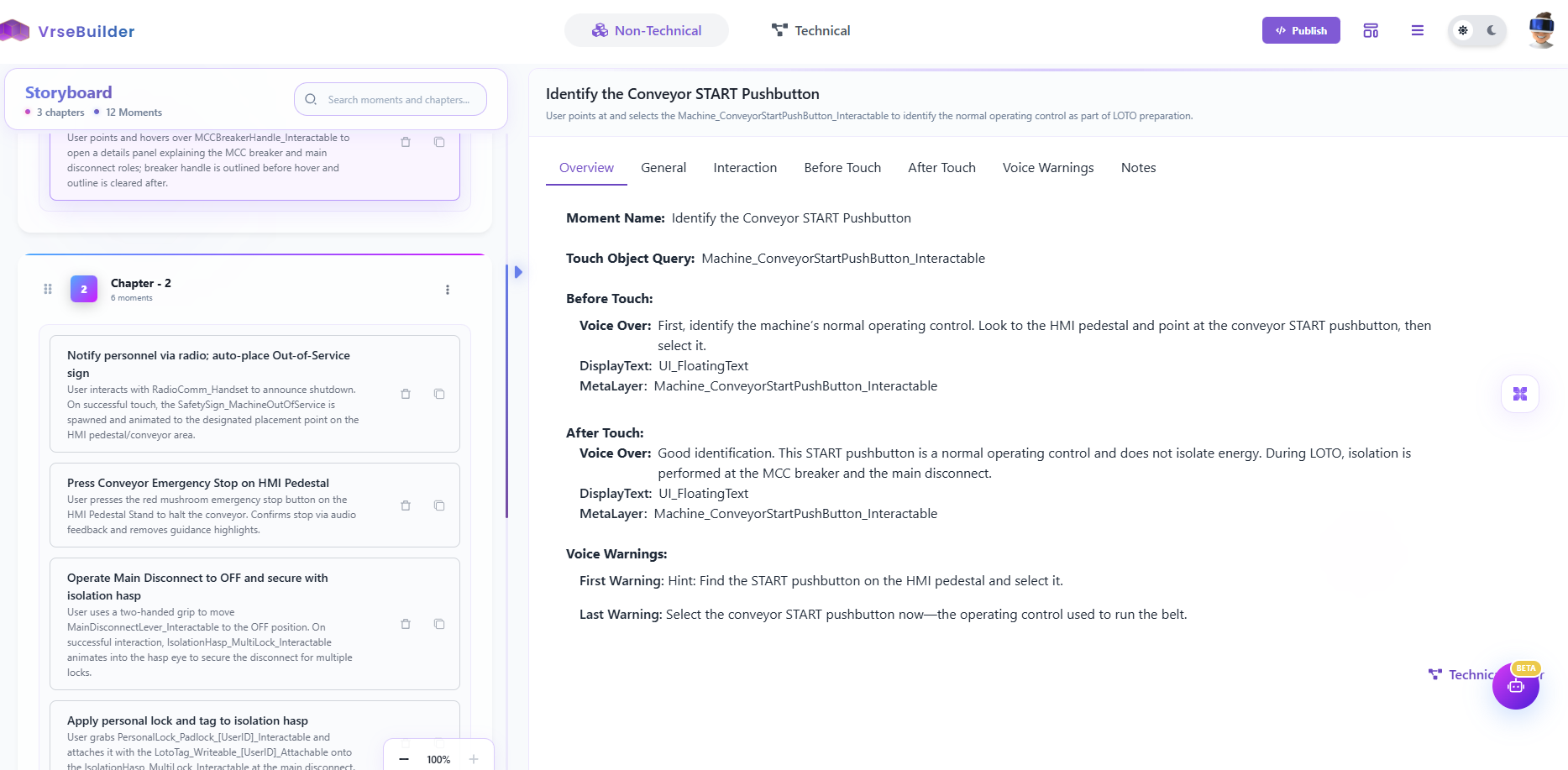Zoom in with the plus button
Screen dimensions: 1568x770
click(474, 759)
